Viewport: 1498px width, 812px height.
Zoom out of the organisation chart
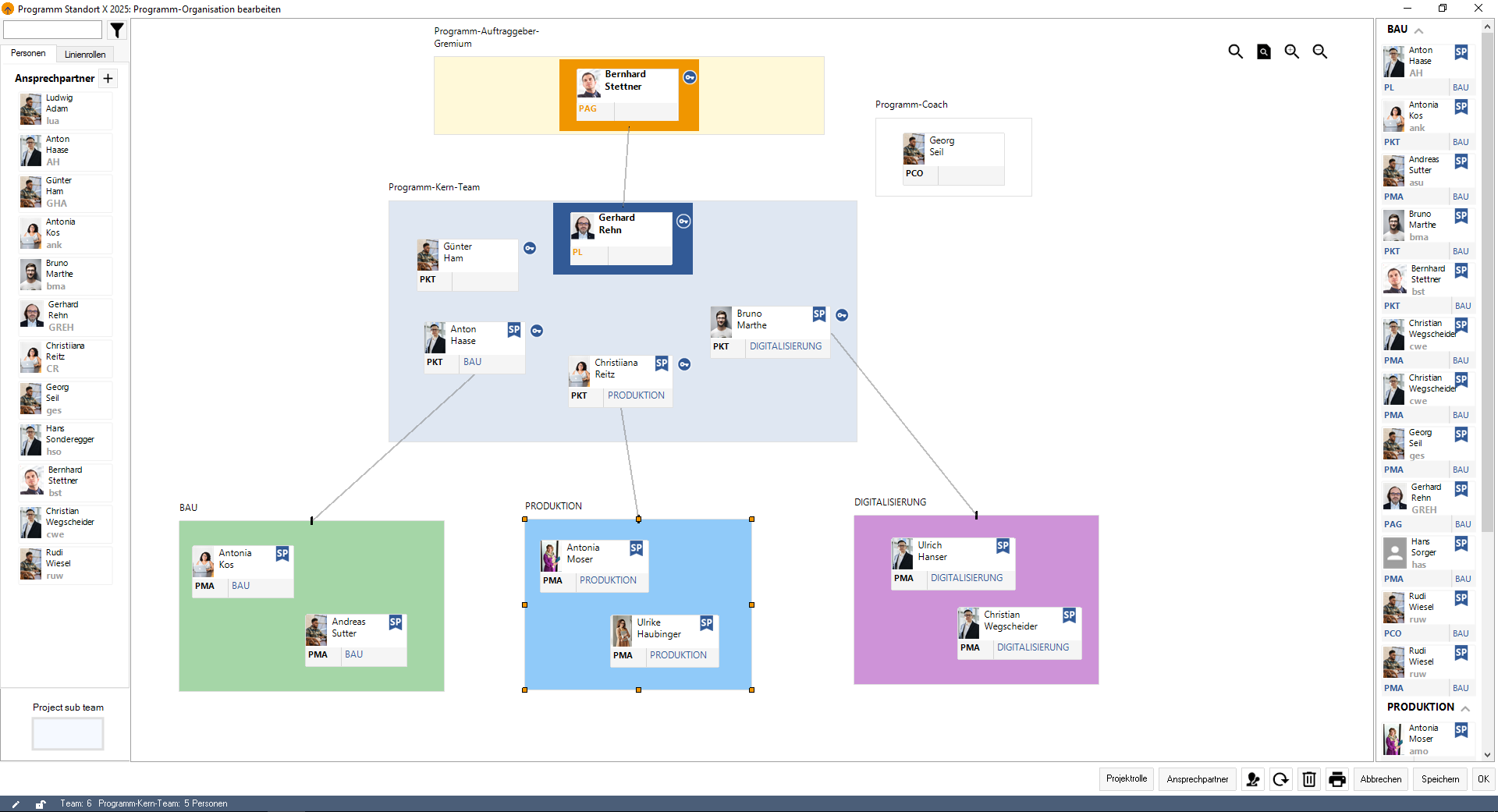1320,51
